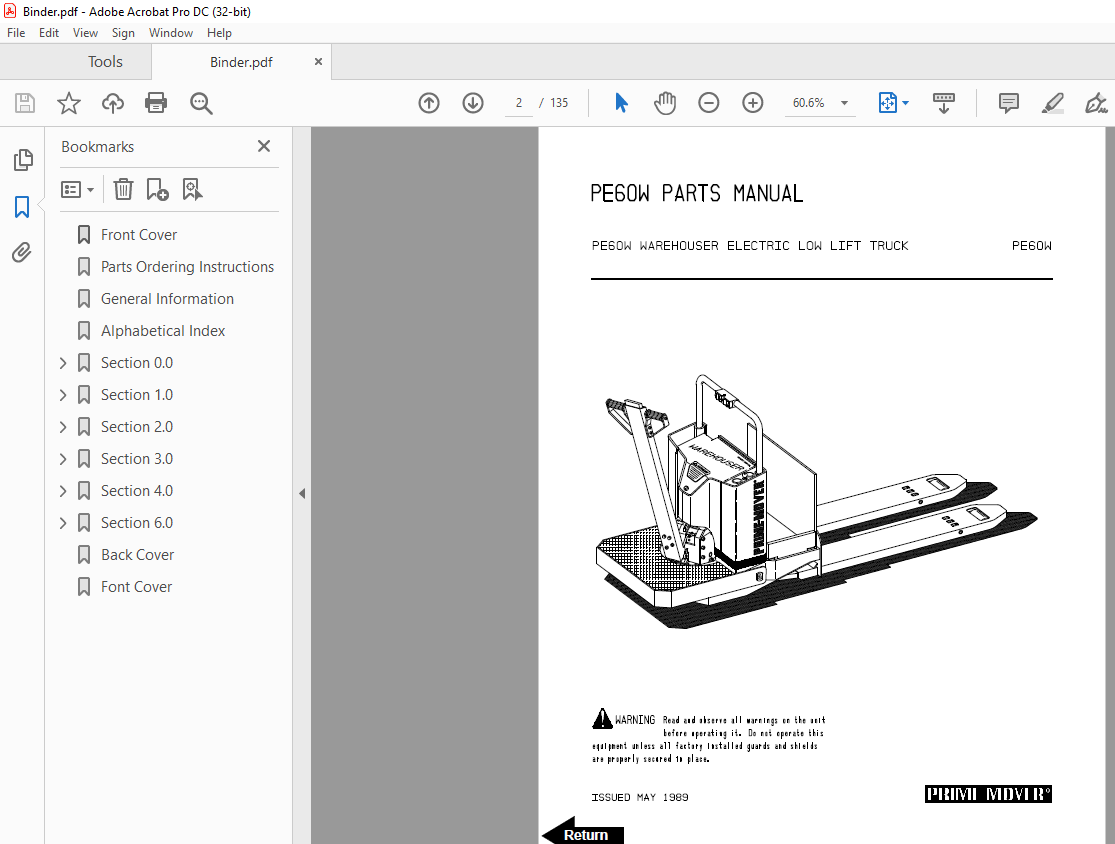1115x844 pixels.
Task: Open Parts Ordering Instructions bookmark
Action: coord(187,267)
